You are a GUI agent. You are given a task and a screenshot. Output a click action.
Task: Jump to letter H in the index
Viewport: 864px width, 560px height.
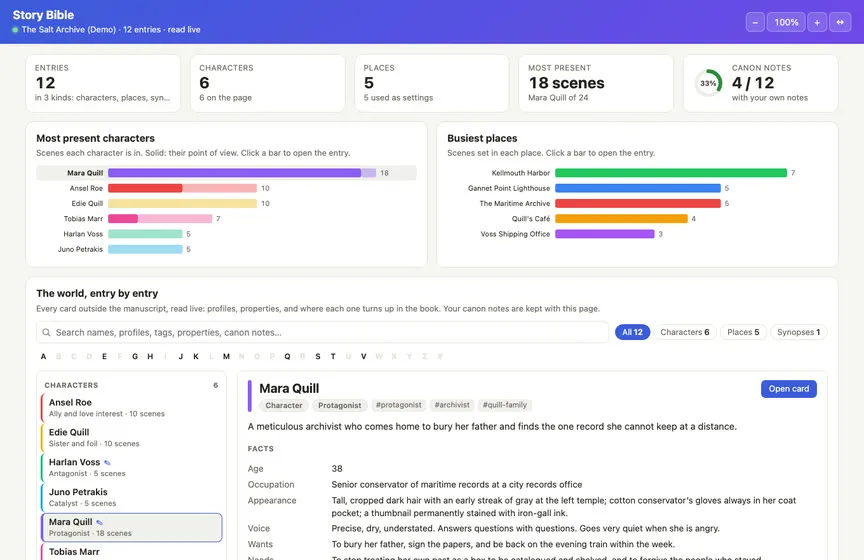point(150,357)
